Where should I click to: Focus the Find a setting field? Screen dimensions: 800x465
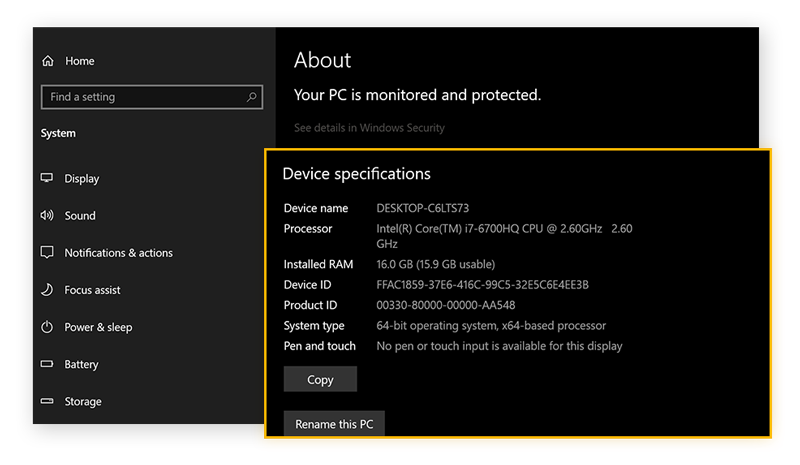click(140, 97)
